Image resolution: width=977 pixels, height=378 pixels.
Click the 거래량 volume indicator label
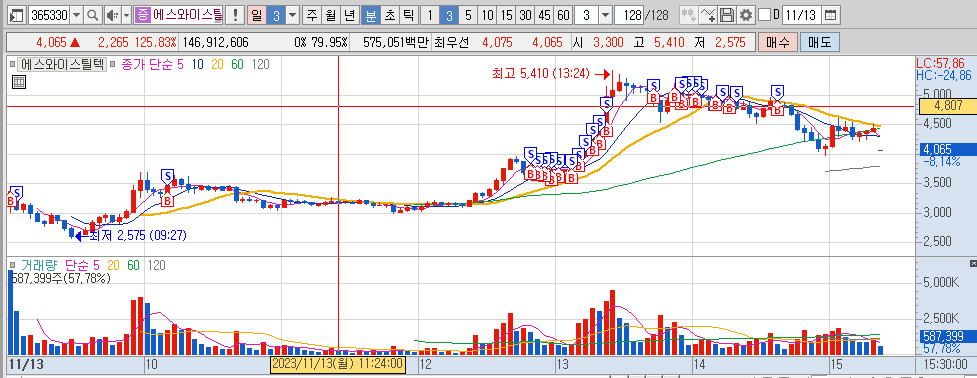pyautogui.click(x=39, y=265)
